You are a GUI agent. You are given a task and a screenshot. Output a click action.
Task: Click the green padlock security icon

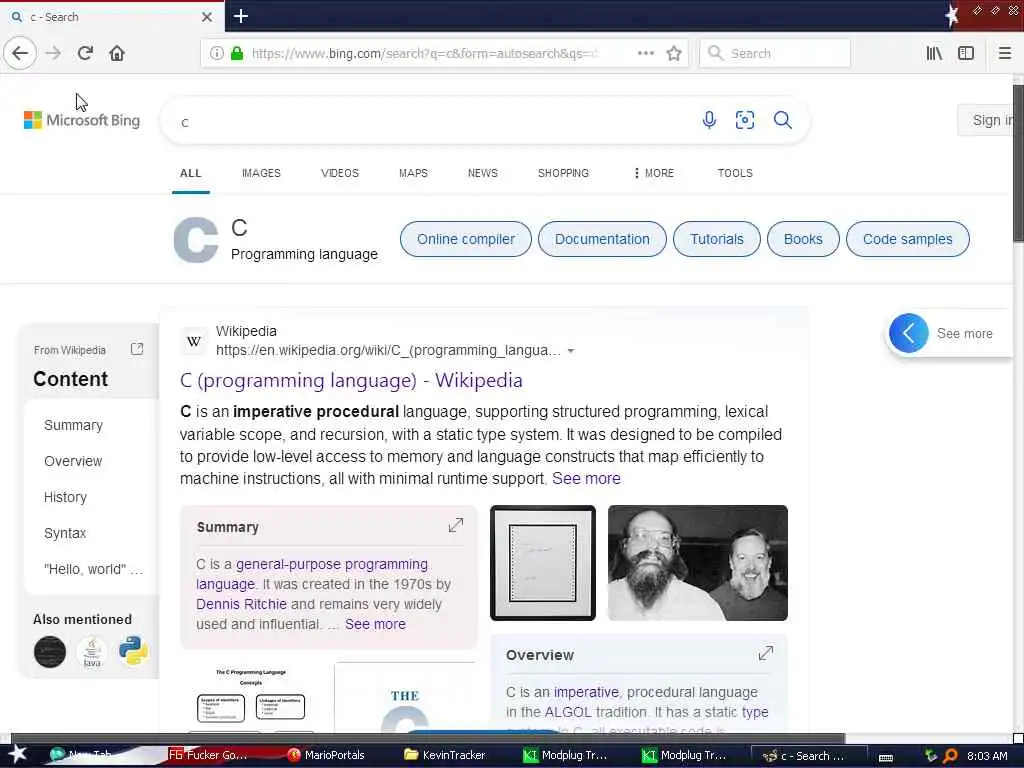(237, 53)
